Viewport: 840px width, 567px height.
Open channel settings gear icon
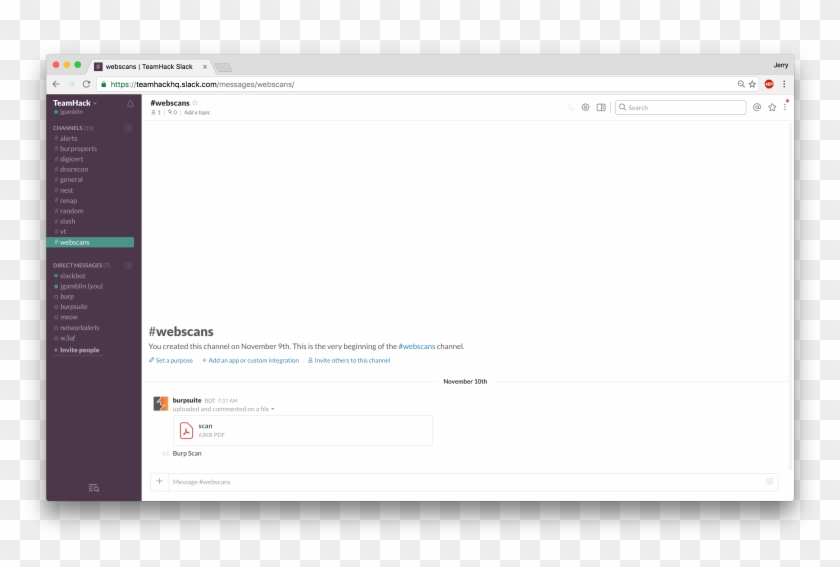pyautogui.click(x=586, y=107)
